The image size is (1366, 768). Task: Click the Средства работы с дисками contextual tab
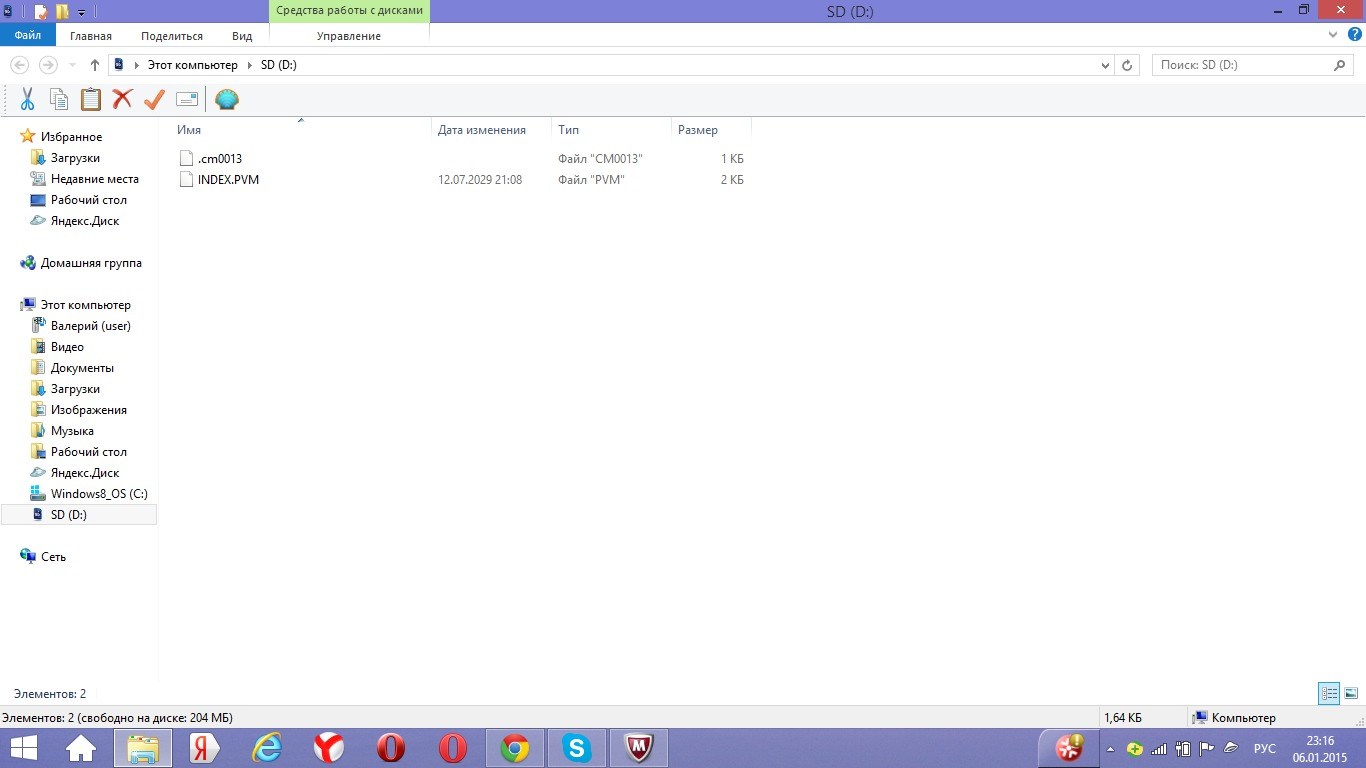click(x=349, y=11)
